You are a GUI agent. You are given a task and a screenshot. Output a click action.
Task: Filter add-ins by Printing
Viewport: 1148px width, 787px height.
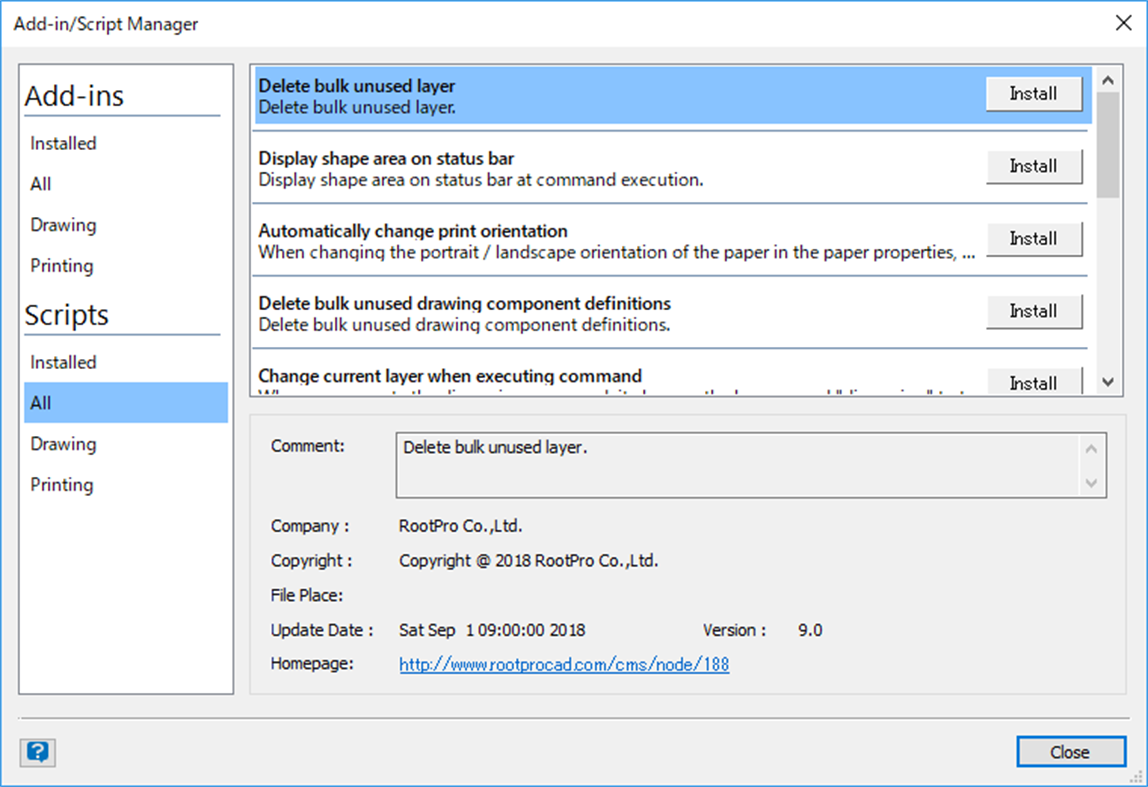[x=61, y=265]
